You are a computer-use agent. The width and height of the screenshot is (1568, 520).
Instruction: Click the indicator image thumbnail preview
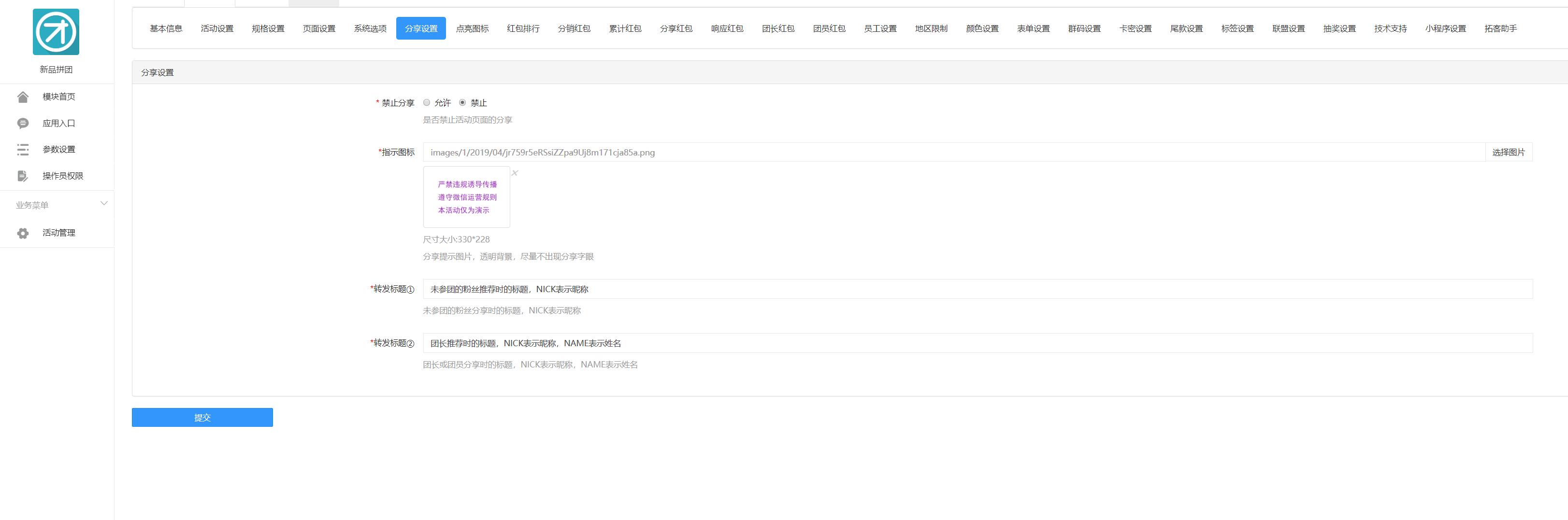(467, 197)
